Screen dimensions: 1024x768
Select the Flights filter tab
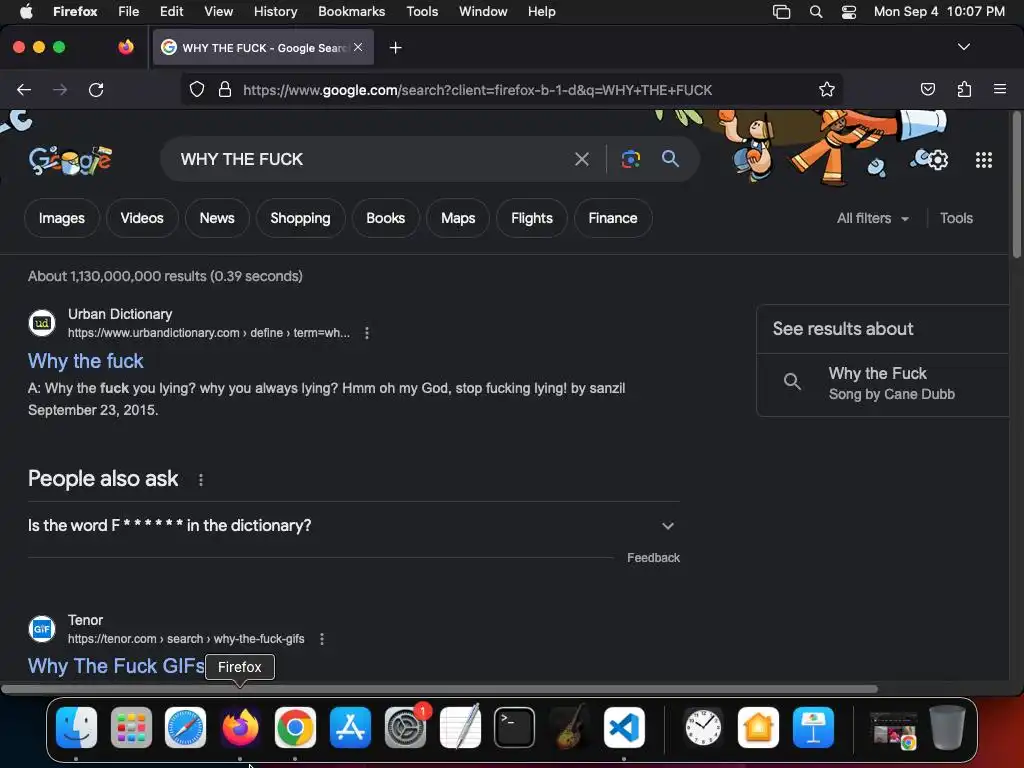532,218
